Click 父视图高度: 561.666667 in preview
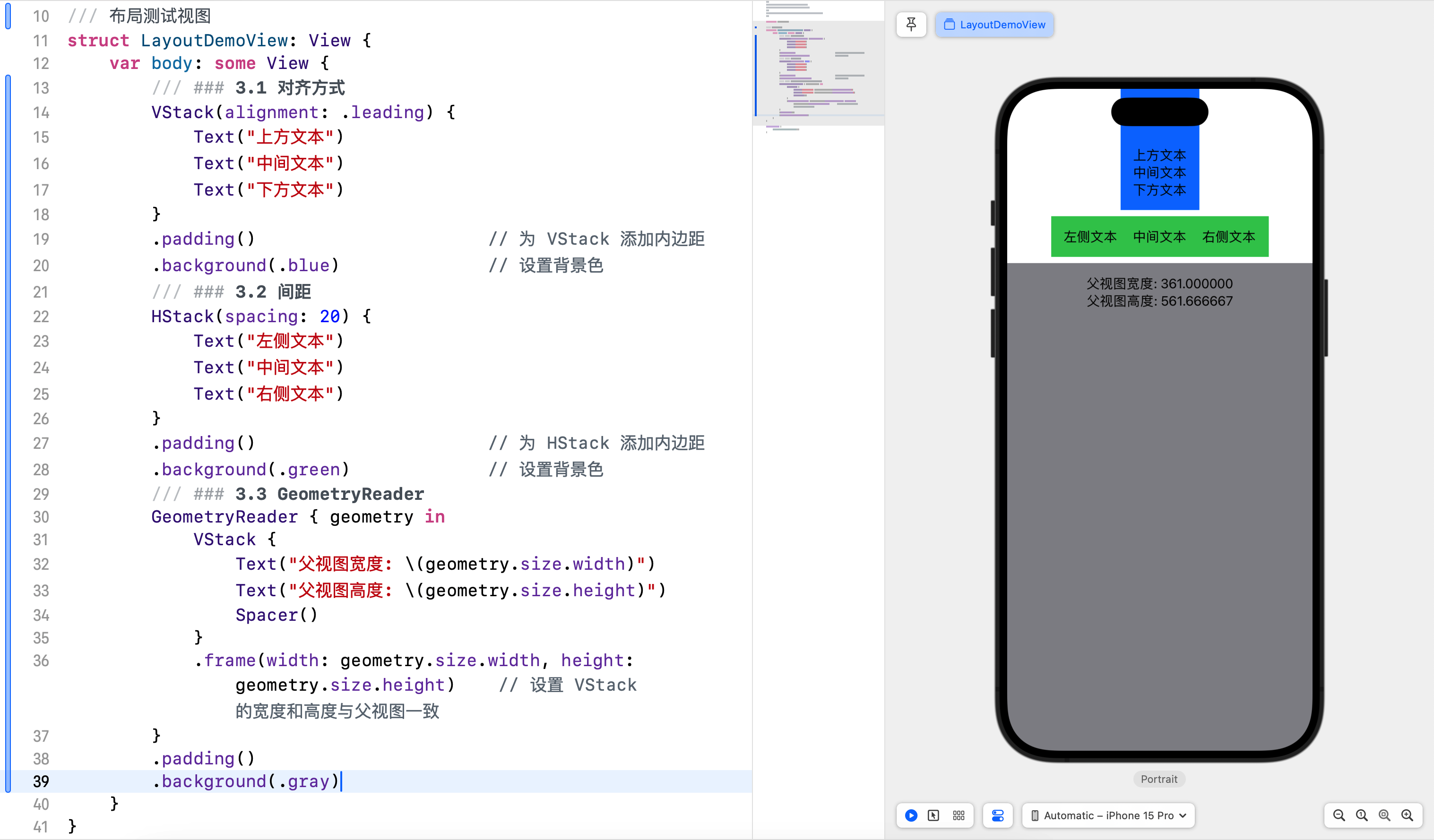1434x840 pixels. pyautogui.click(x=1160, y=301)
